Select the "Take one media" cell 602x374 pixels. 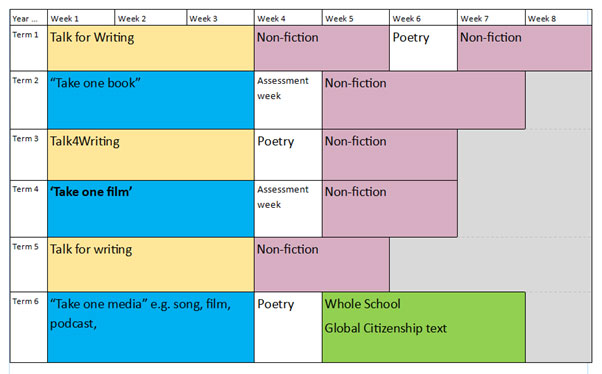pyautogui.click(x=151, y=327)
